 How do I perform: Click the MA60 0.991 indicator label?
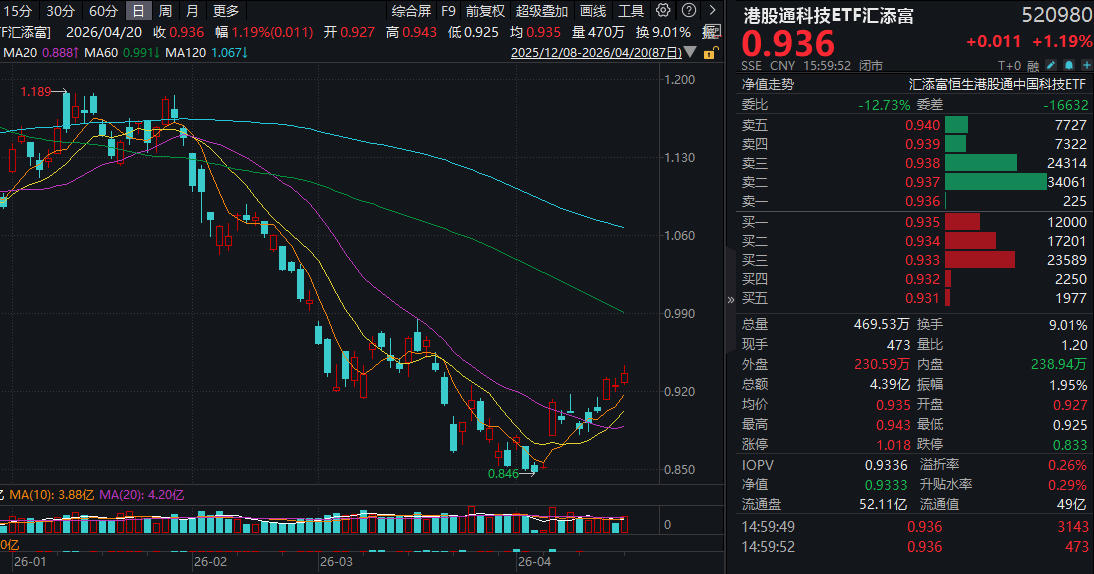(x=122, y=52)
